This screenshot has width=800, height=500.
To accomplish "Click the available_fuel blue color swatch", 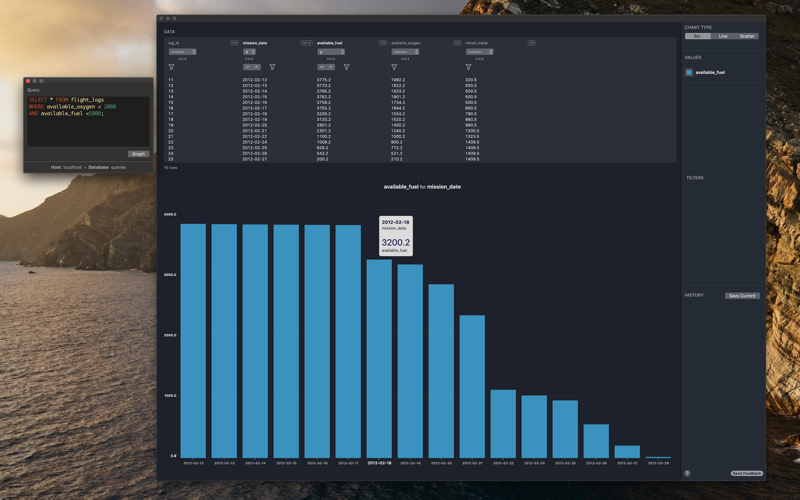I will (689, 72).
